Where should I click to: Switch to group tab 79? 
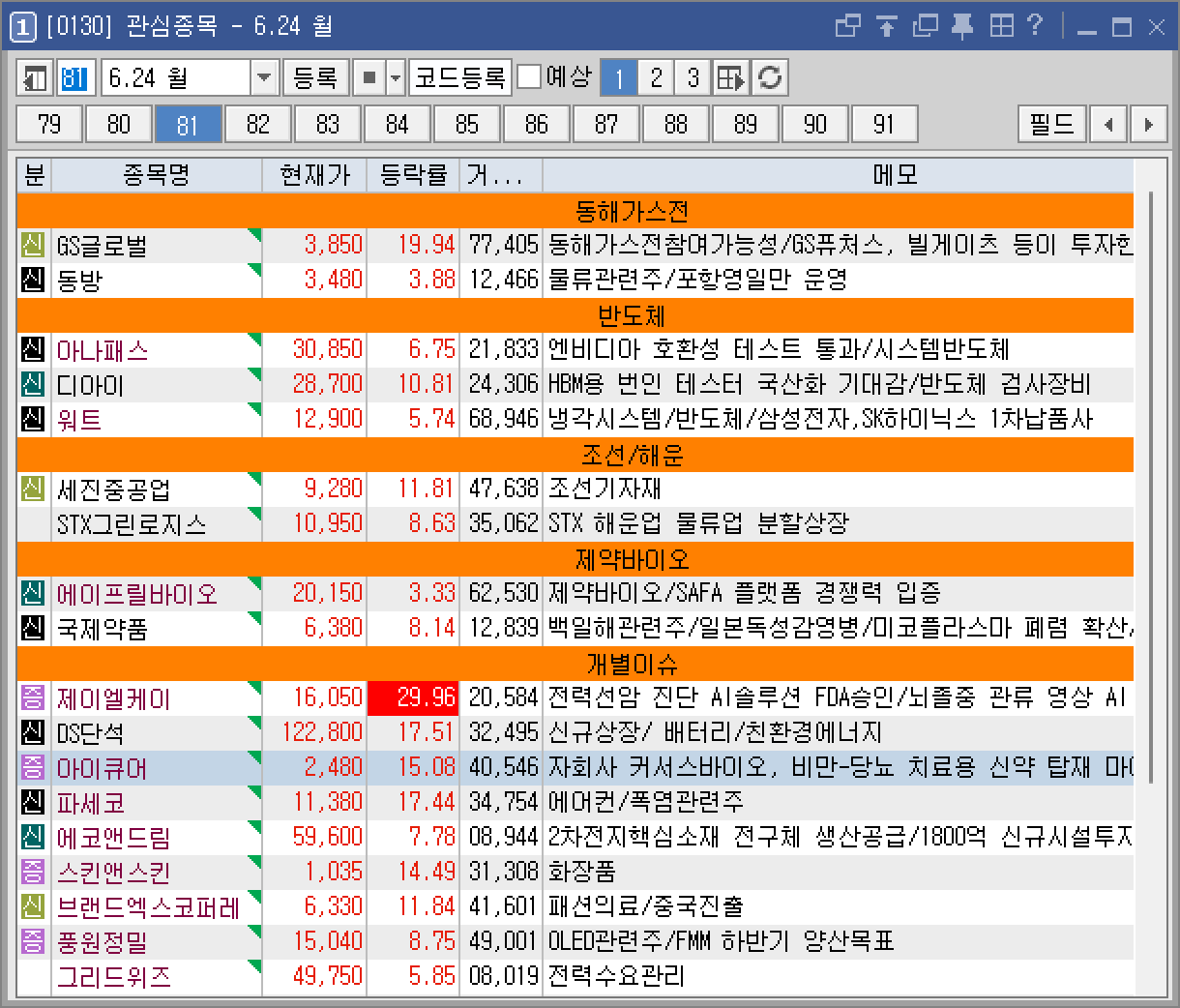49,124
